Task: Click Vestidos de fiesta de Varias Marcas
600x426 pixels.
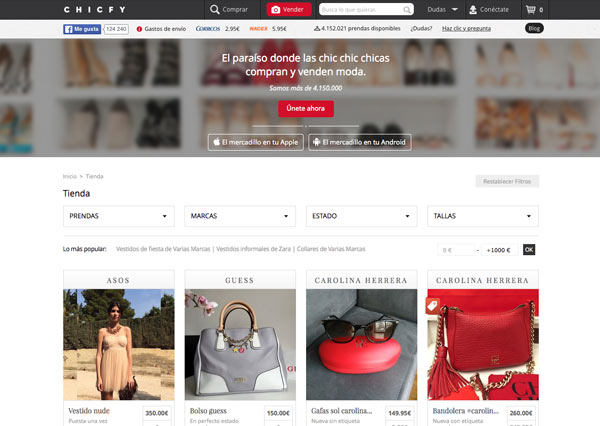Action: (163, 249)
